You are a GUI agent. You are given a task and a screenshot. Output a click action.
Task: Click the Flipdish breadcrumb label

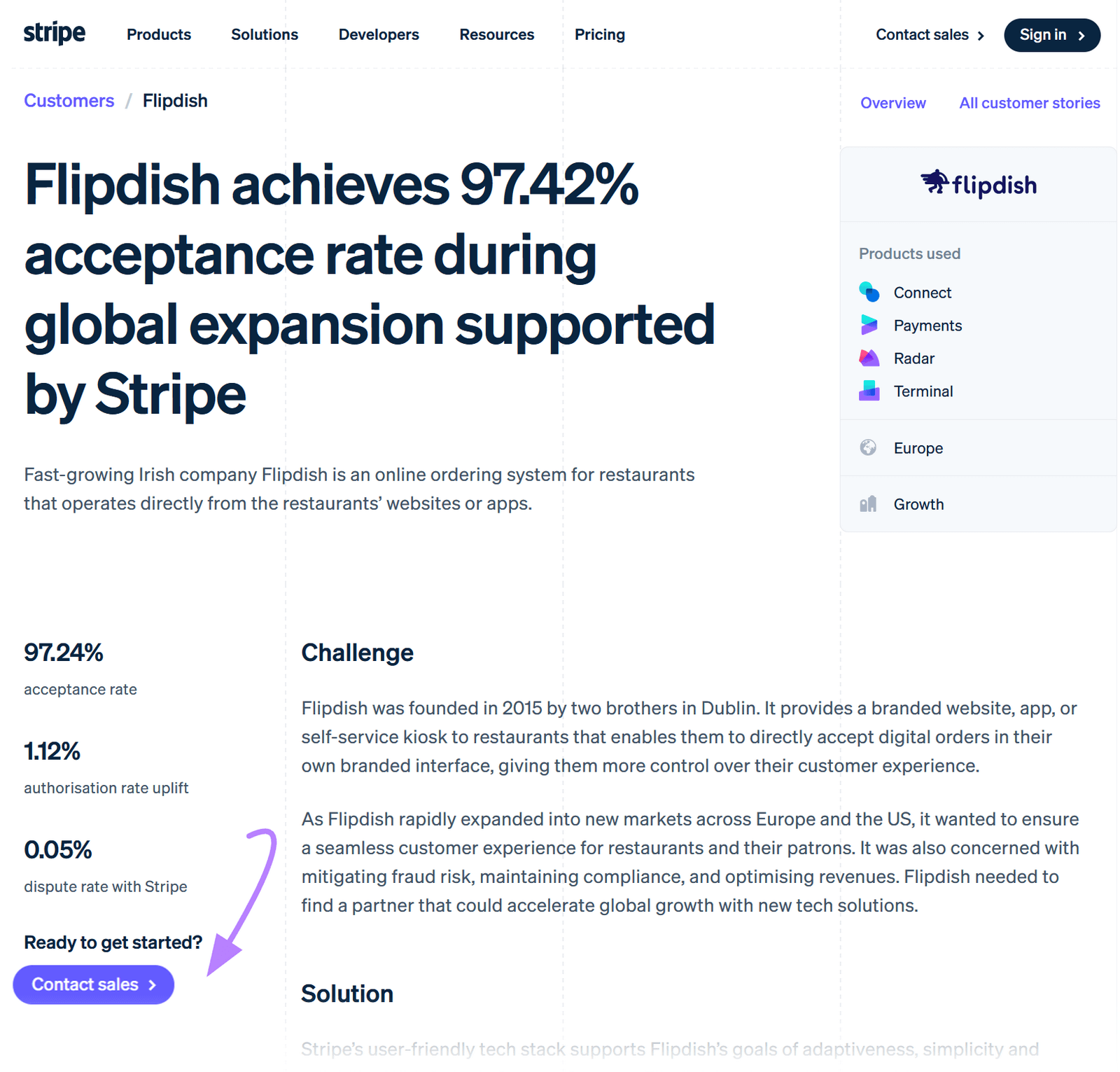point(174,100)
